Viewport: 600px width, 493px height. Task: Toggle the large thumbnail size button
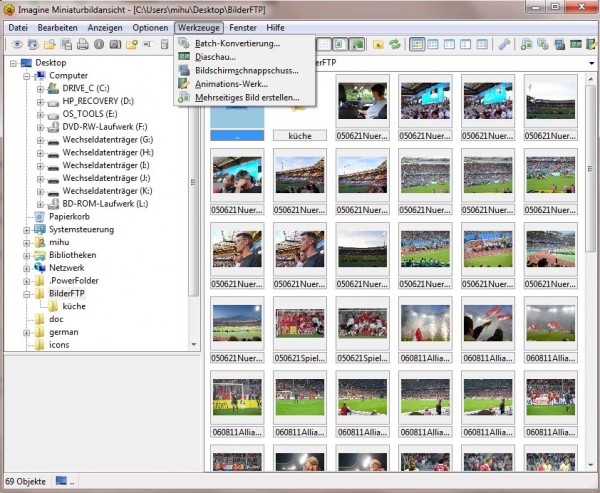click(x=357, y=44)
